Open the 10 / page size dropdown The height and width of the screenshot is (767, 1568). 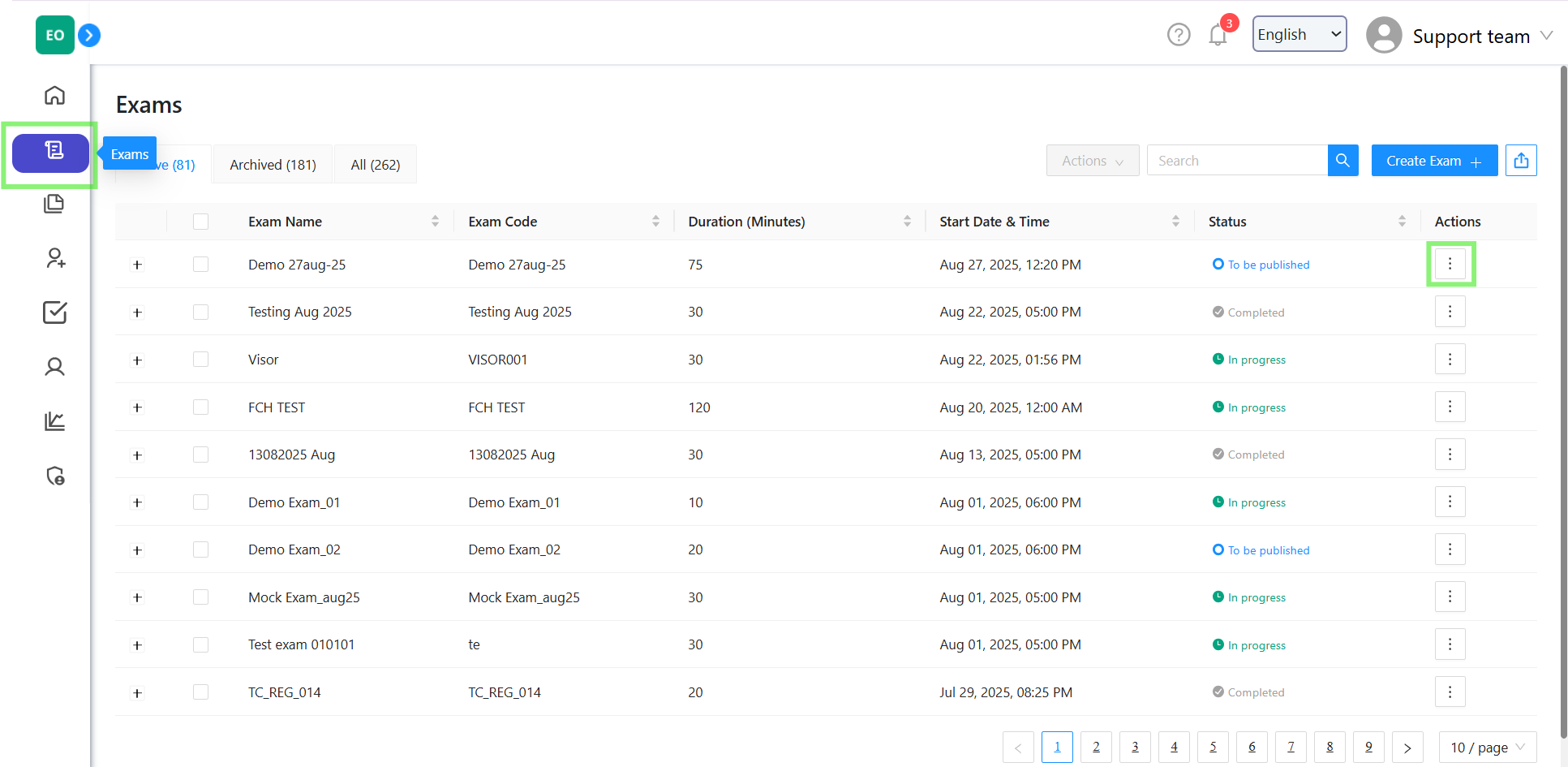(1487, 748)
